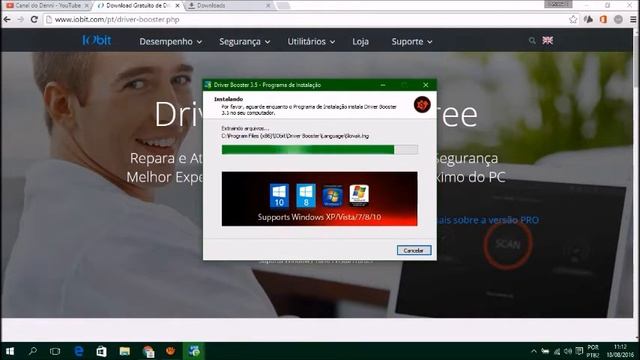Screen dimensions: 640x360
Task: Launch Microsoft Edge from the taskbar
Action: click(78, 351)
